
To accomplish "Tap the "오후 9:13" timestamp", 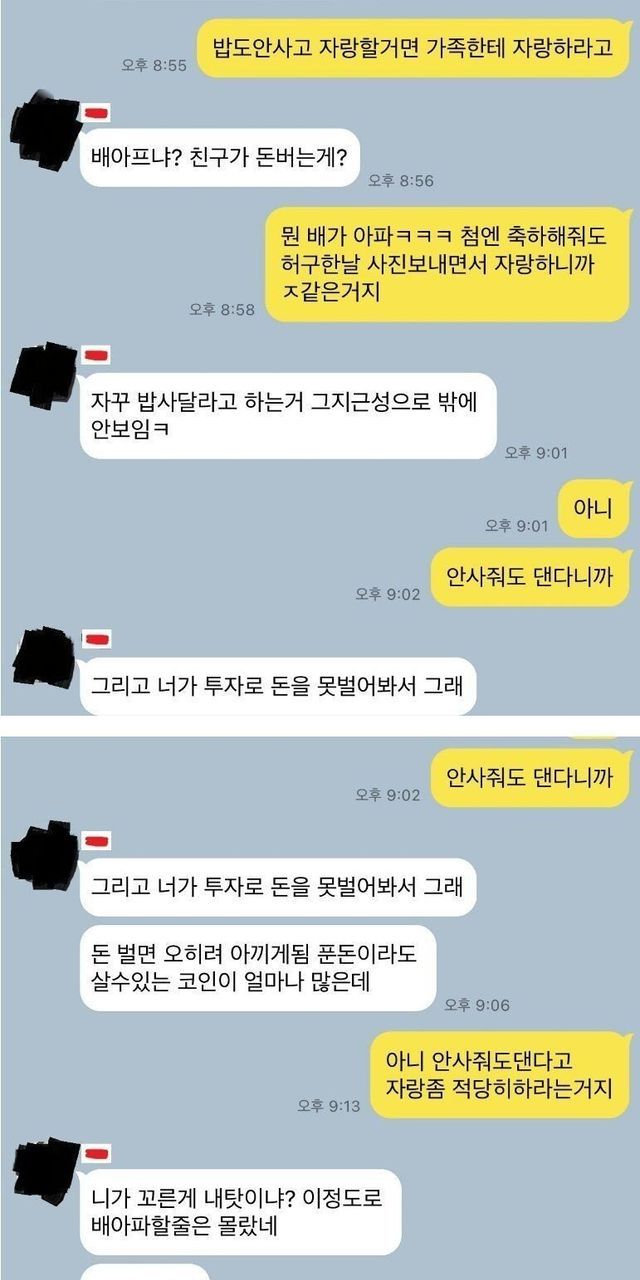I will click(x=329, y=1105).
